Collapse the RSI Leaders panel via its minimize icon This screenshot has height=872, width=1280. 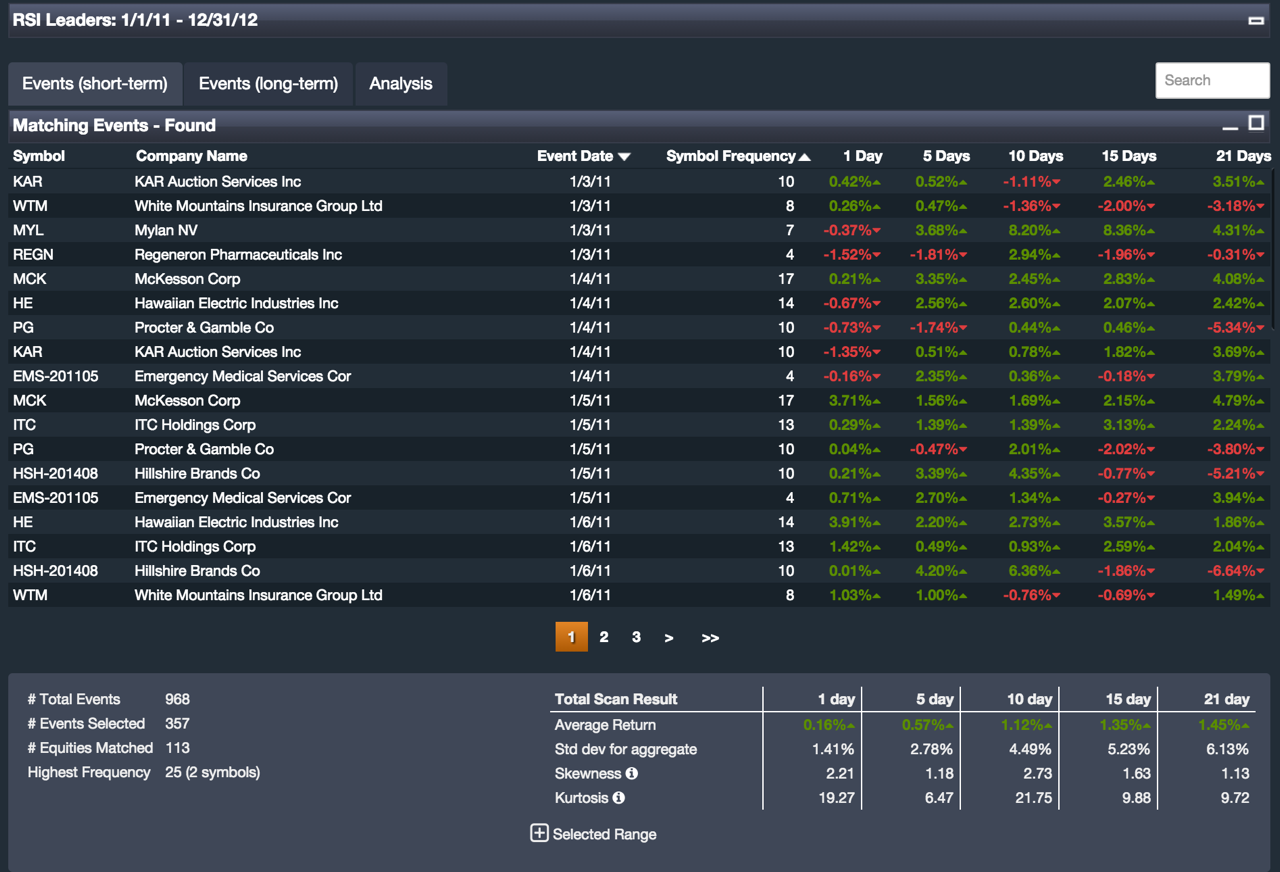[x=1254, y=20]
